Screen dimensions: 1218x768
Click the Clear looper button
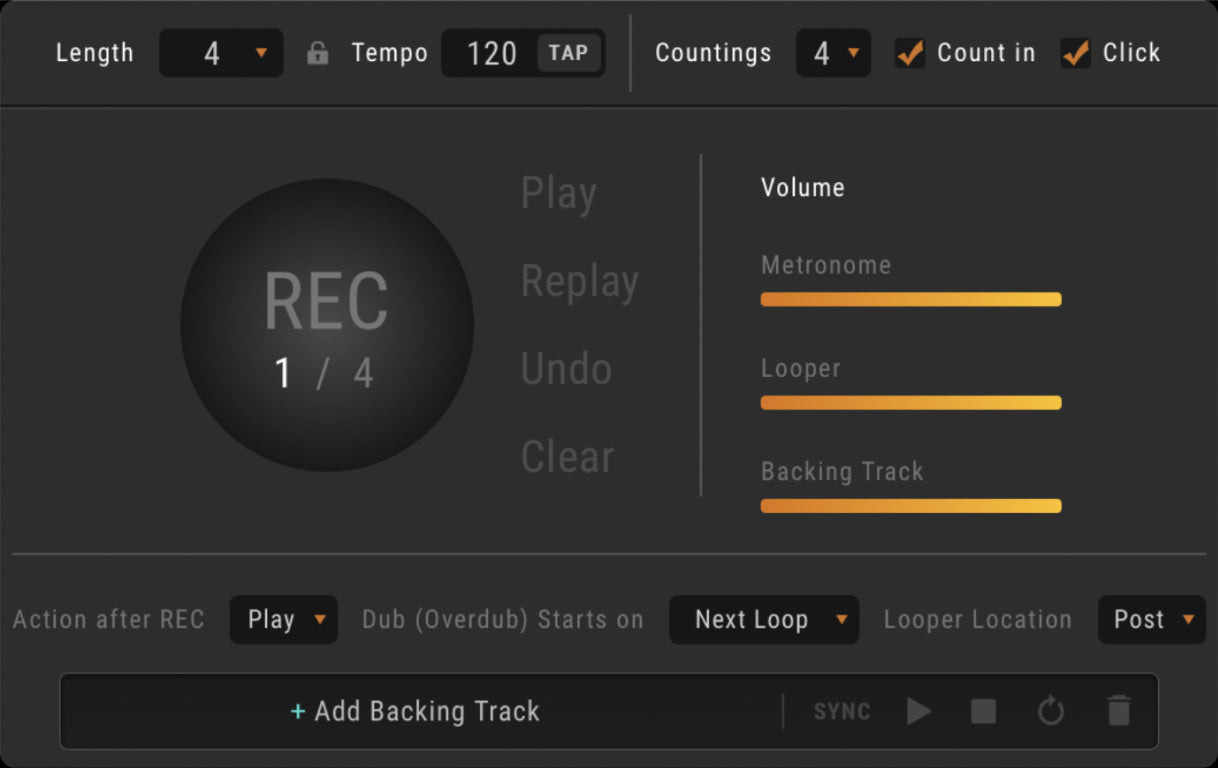pos(567,457)
